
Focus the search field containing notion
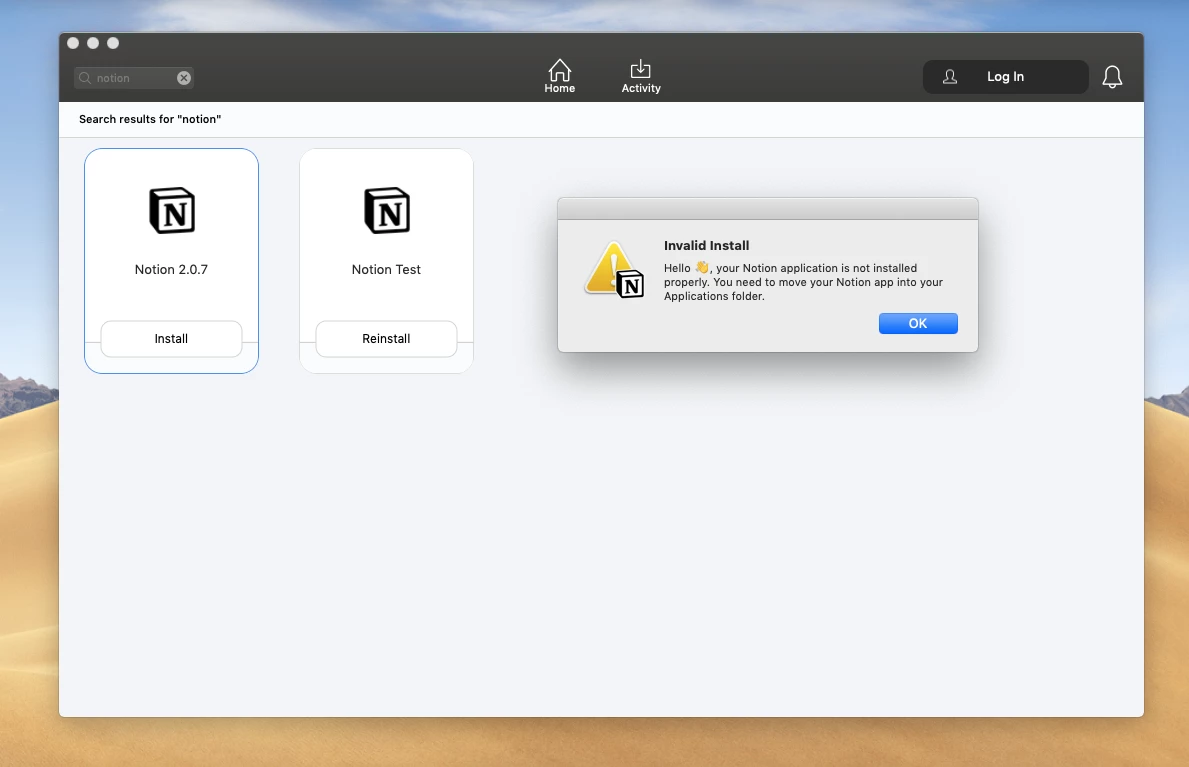(x=134, y=77)
